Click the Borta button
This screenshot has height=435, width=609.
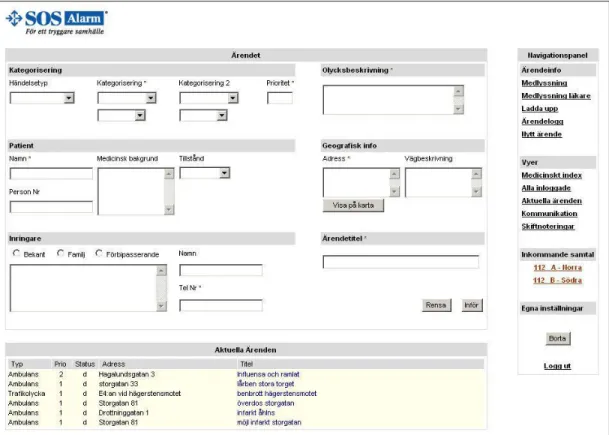[x=558, y=338]
